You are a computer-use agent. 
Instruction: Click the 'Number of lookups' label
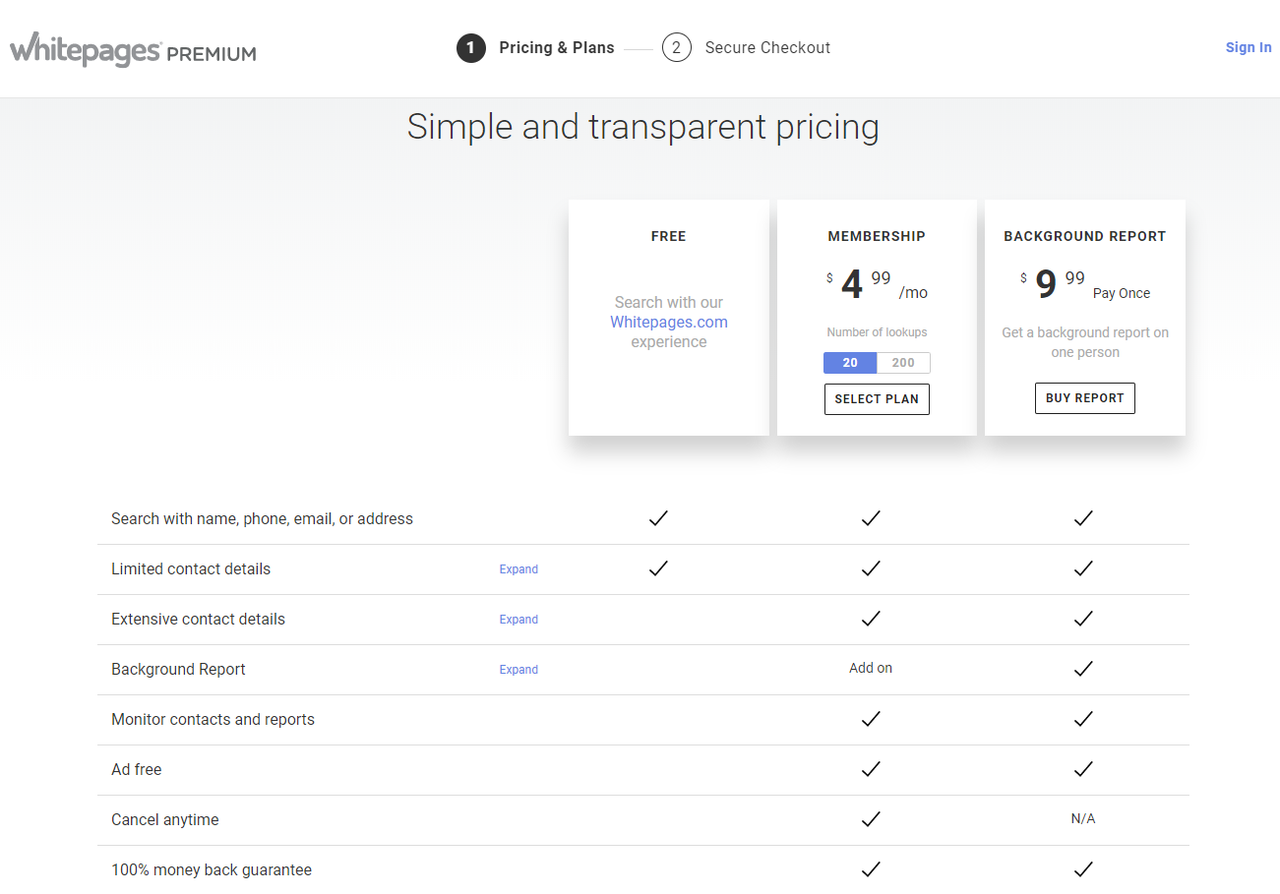pos(877,332)
